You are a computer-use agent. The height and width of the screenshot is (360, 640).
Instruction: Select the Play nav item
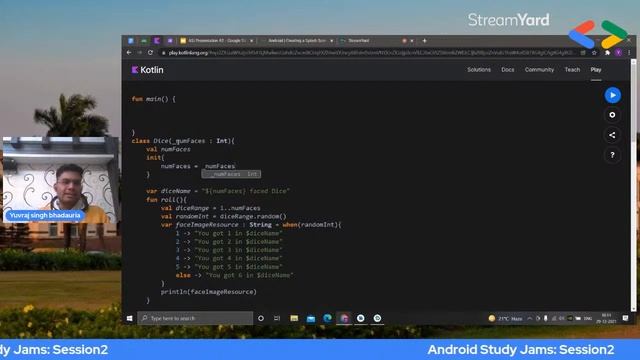(x=596, y=70)
